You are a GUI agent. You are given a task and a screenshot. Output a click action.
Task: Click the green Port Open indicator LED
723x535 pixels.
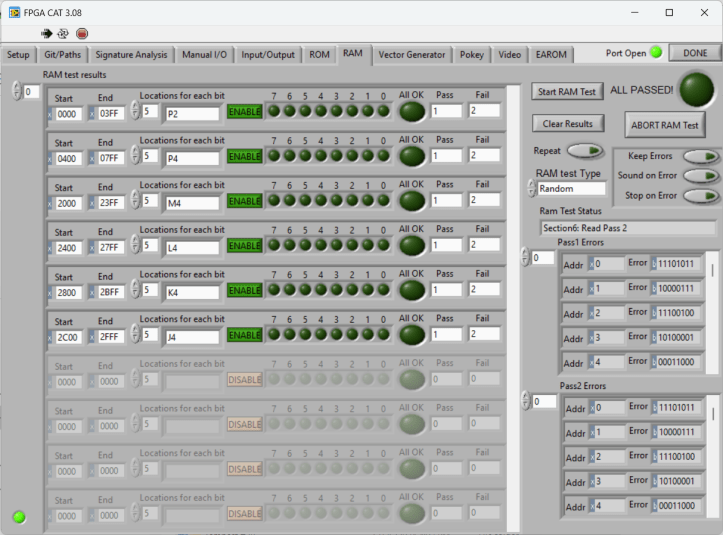pos(656,53)
